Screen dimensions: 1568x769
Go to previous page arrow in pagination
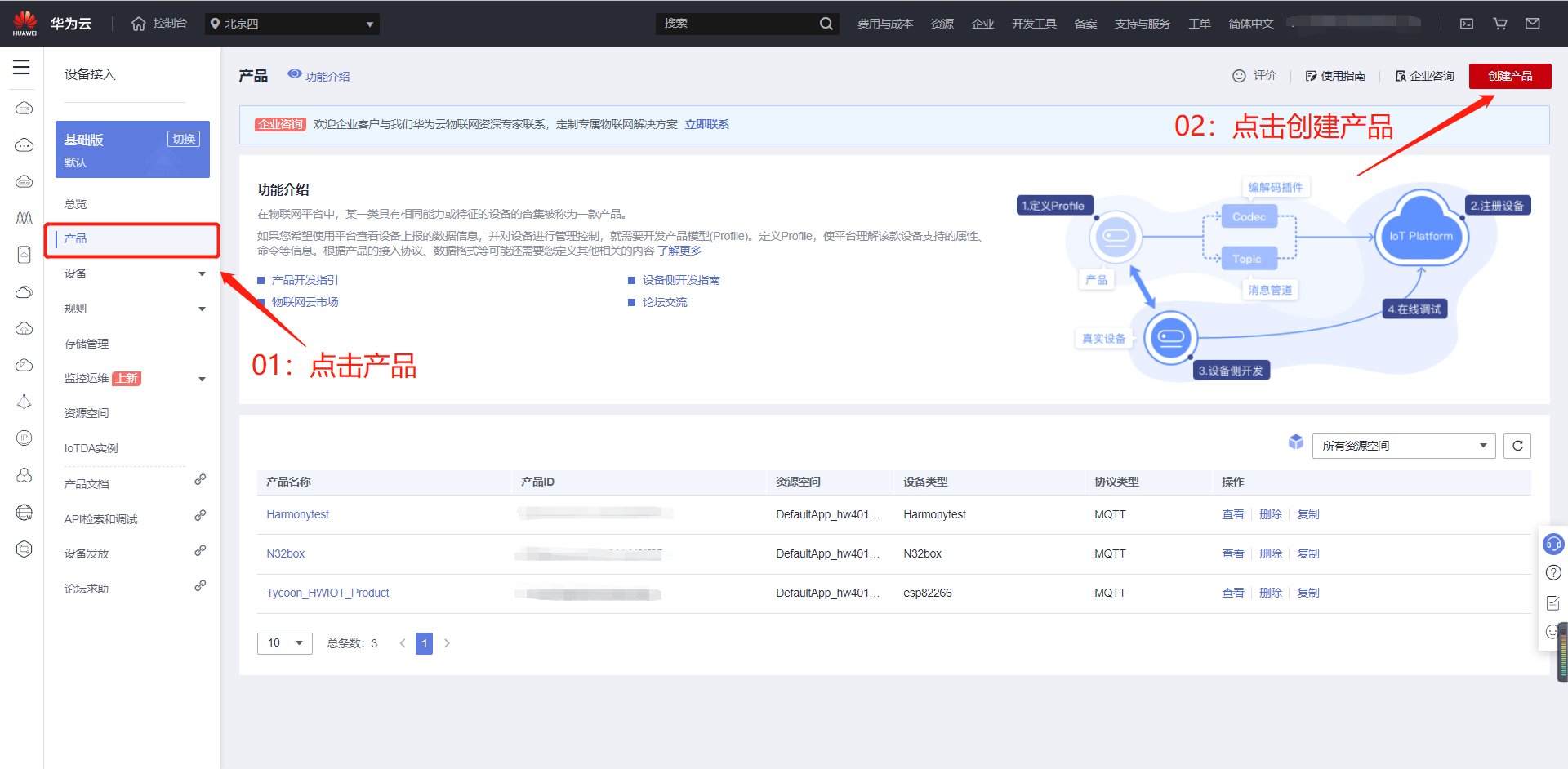[403, 643]
